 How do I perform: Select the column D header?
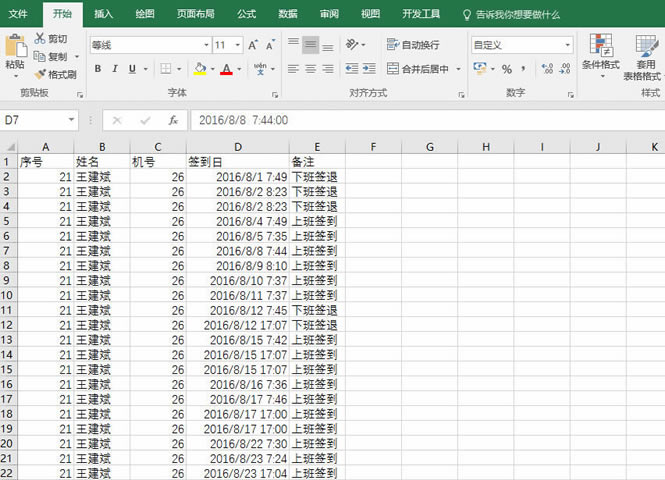238,147
